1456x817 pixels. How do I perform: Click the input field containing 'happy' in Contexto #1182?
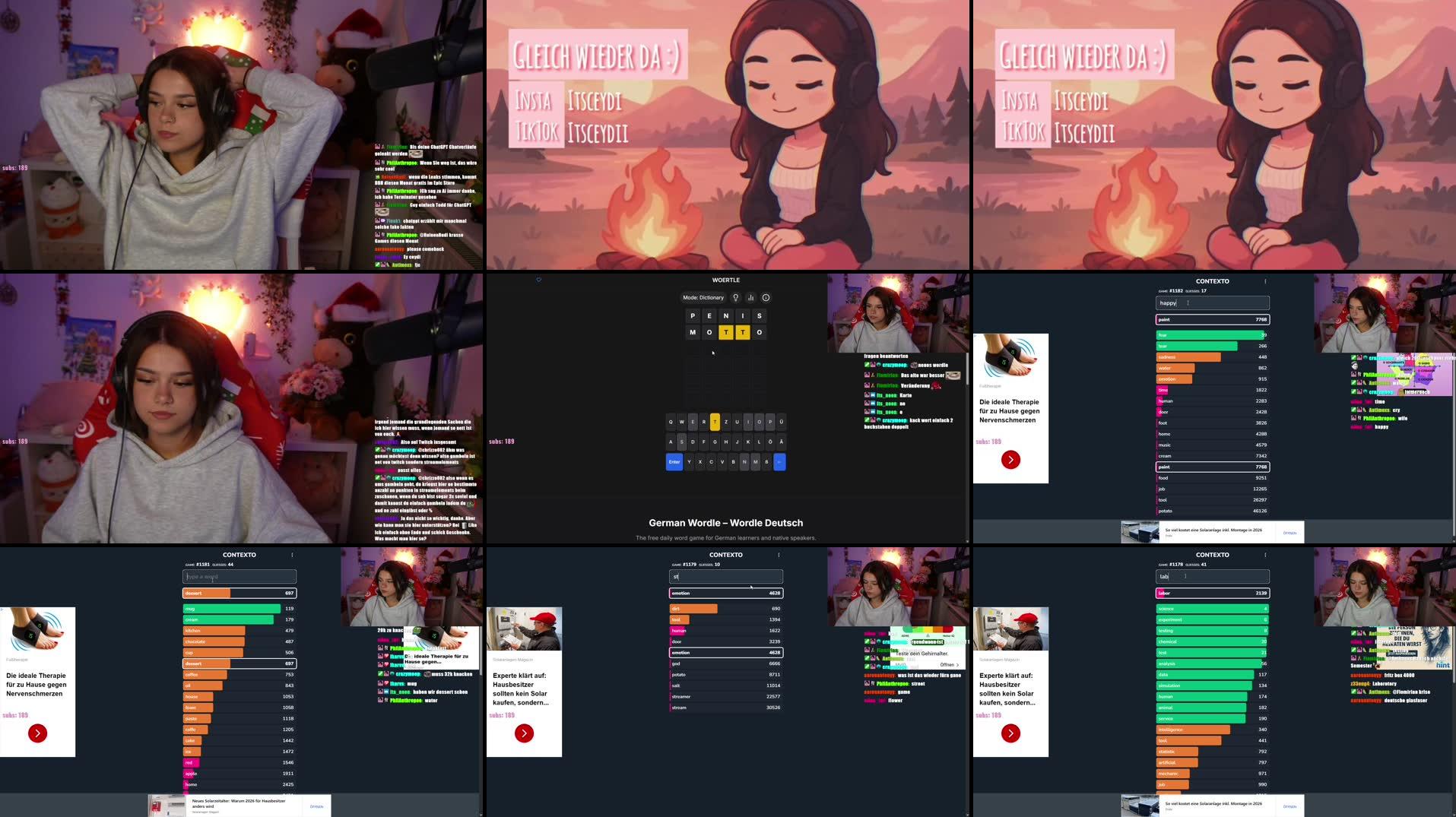(x=1212, y=302)
